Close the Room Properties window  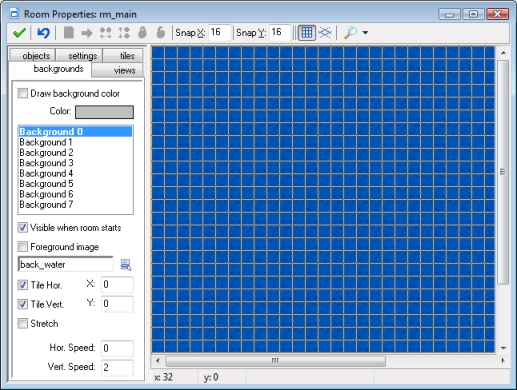(x=497, y=14)
